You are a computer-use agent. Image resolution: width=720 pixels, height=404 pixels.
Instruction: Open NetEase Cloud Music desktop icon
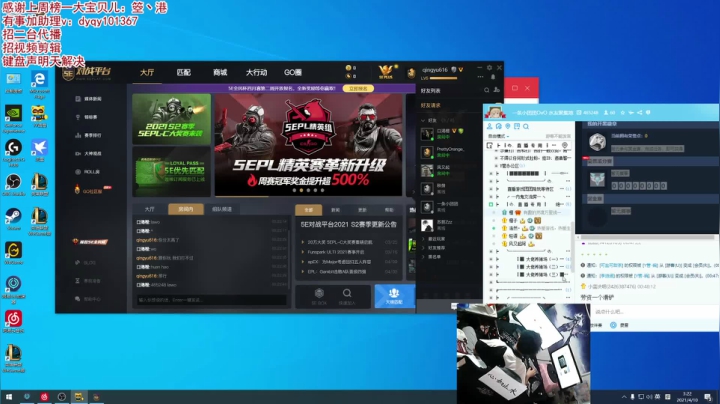pos(13,321)
